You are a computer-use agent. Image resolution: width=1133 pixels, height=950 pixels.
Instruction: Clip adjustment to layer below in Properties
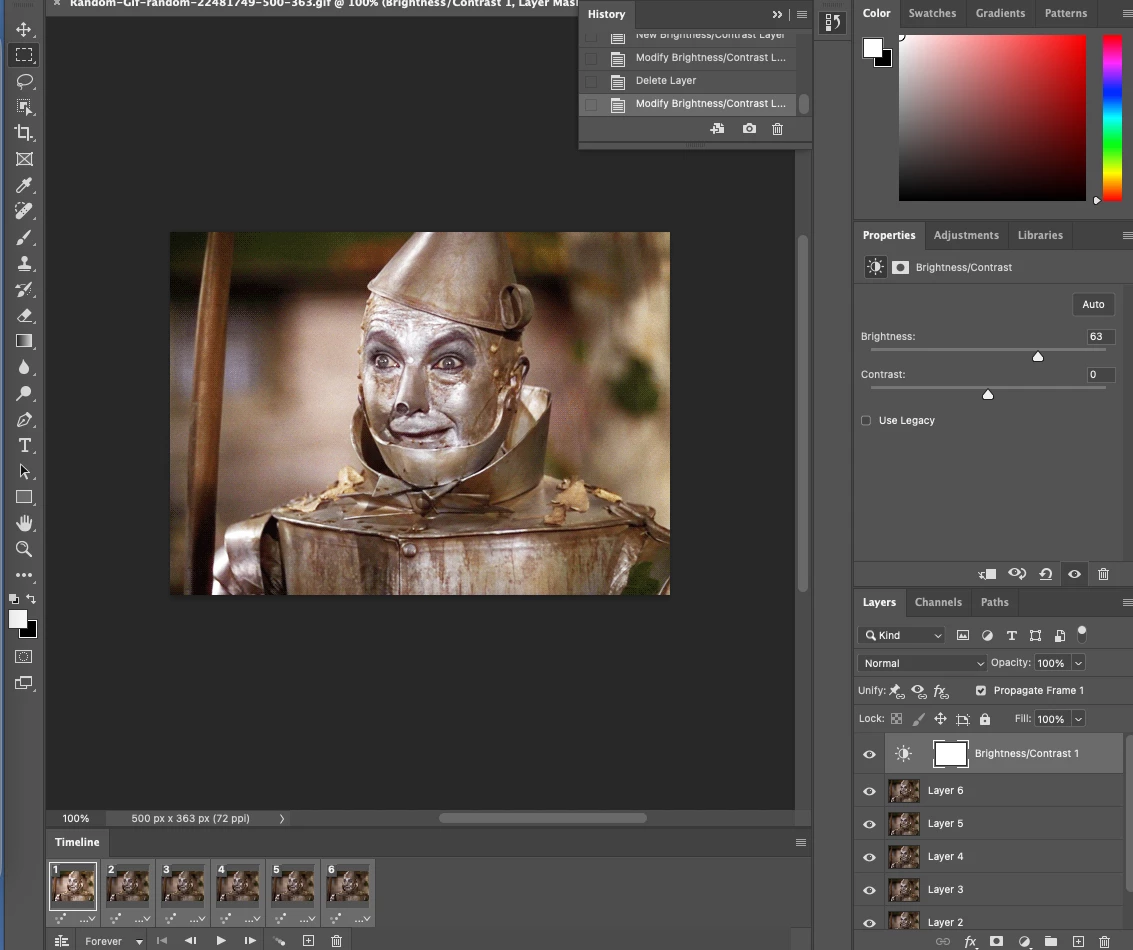987,574
